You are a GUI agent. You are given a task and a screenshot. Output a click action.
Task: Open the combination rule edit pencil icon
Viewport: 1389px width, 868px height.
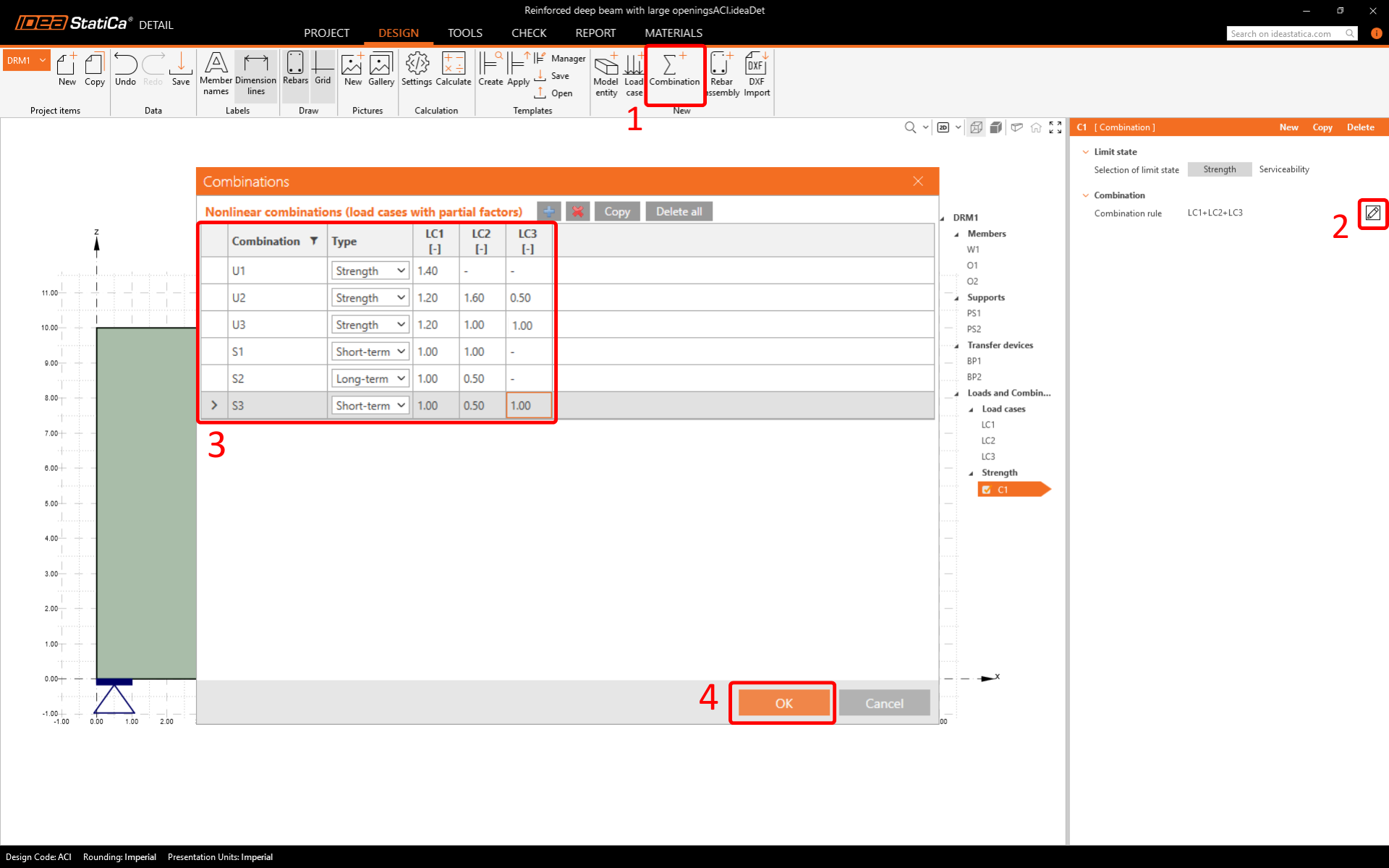[1372, 213]
